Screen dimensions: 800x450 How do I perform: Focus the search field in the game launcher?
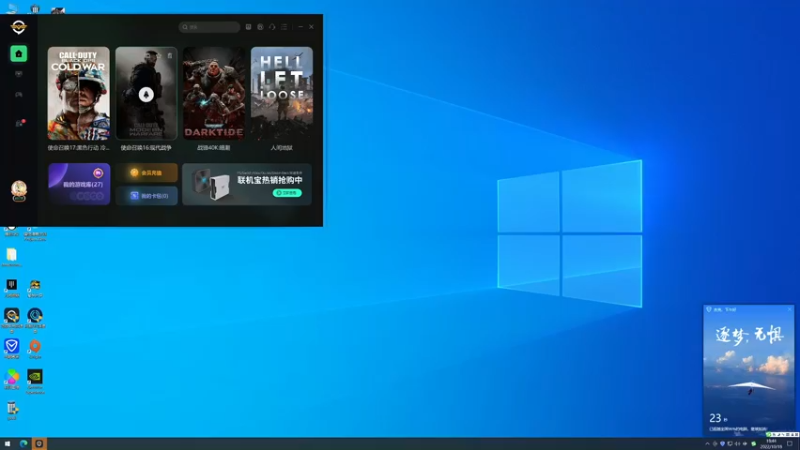tap(209, 27)
